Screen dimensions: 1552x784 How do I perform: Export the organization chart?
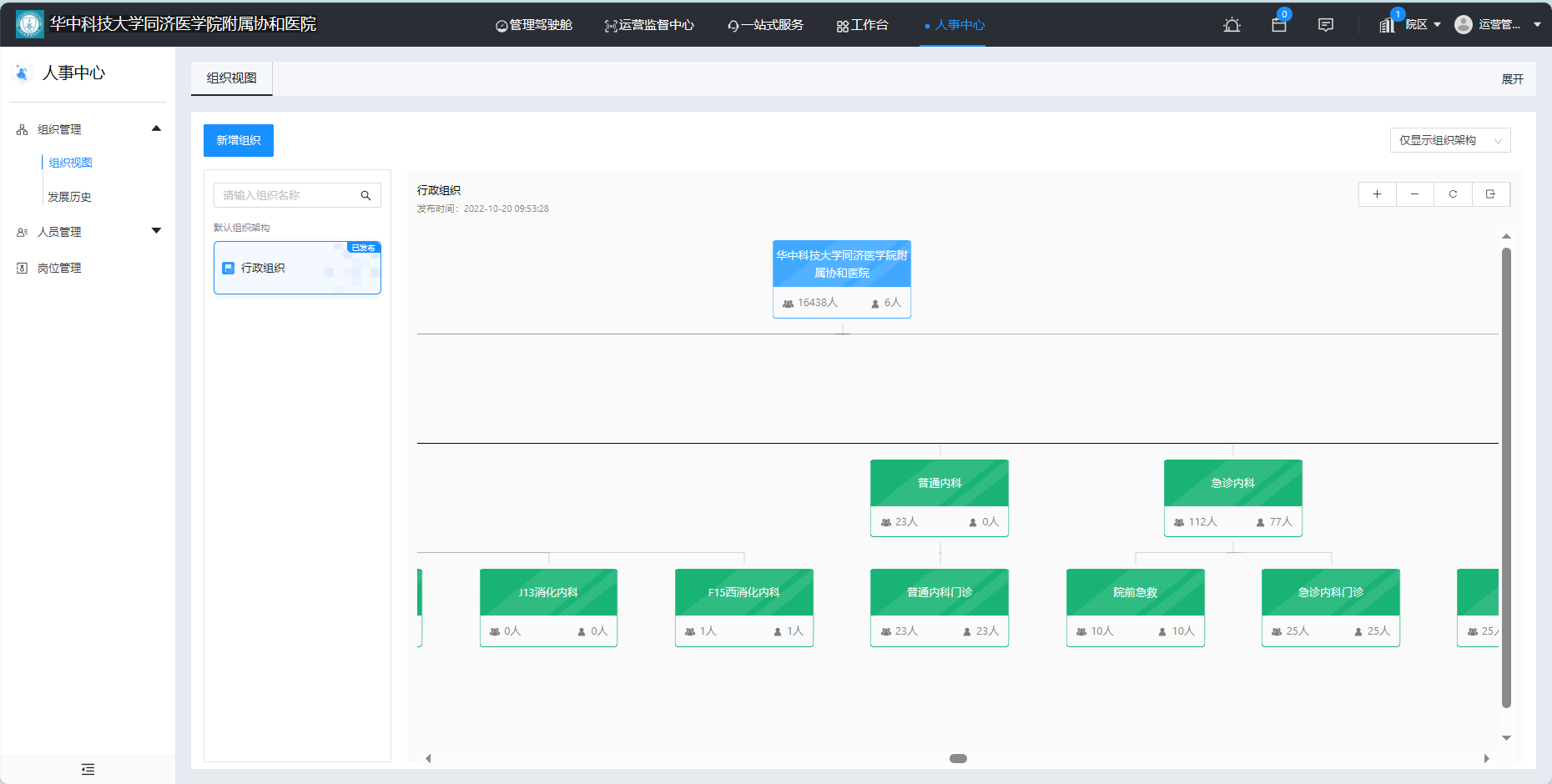1491,193
